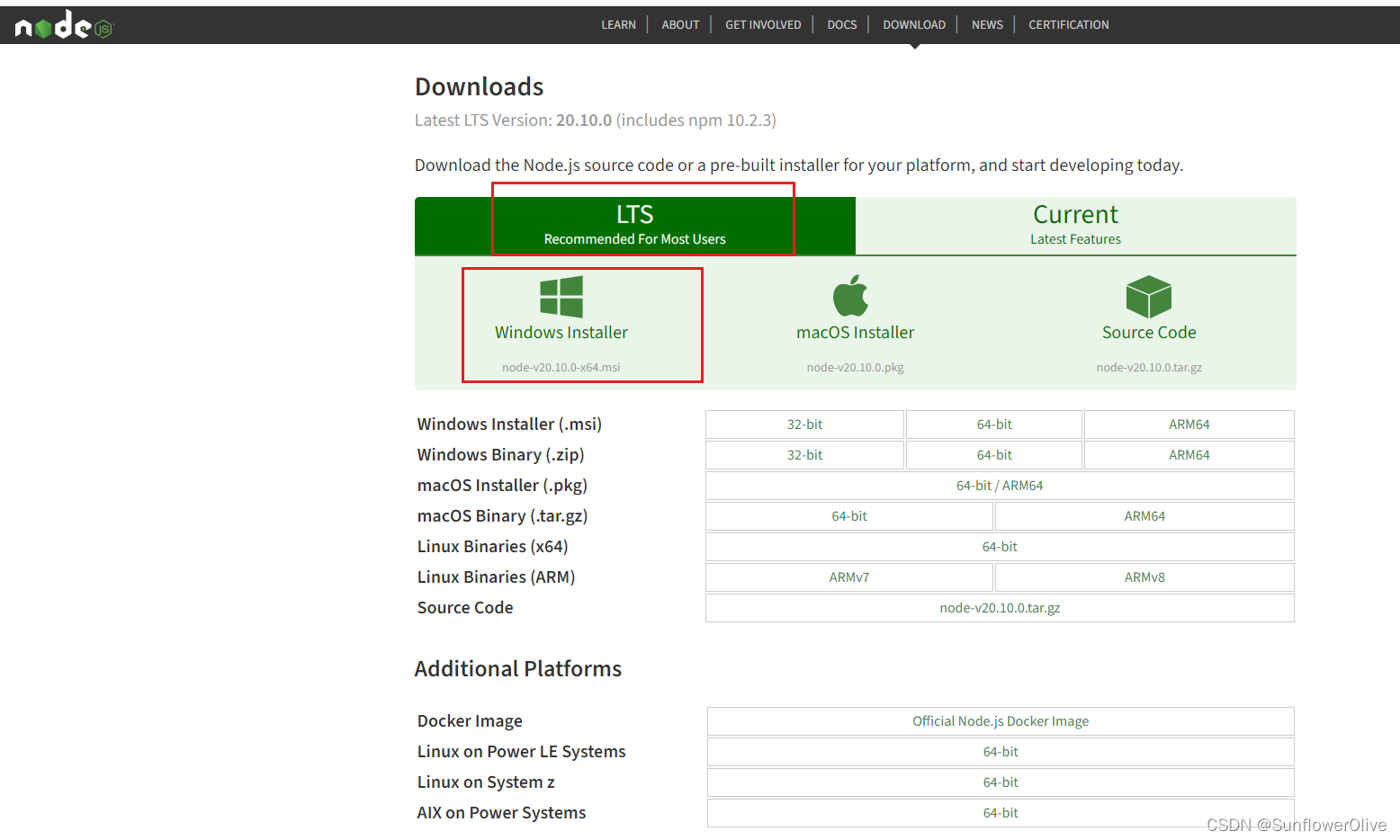Open the NEWS menu item
Viewport: 1400px width, 840px height.
pos(987,25)
